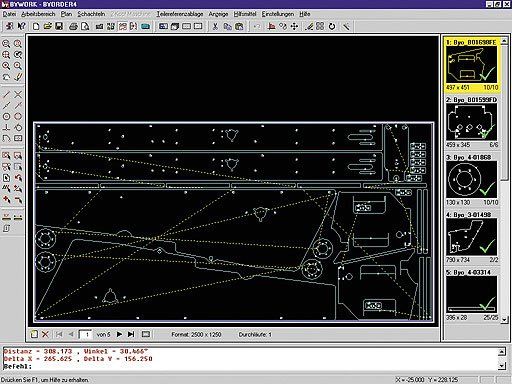Save using the floppy disk icon
Image resolution: width=512 pixels, height=384 pixels.
pos(59,26)
